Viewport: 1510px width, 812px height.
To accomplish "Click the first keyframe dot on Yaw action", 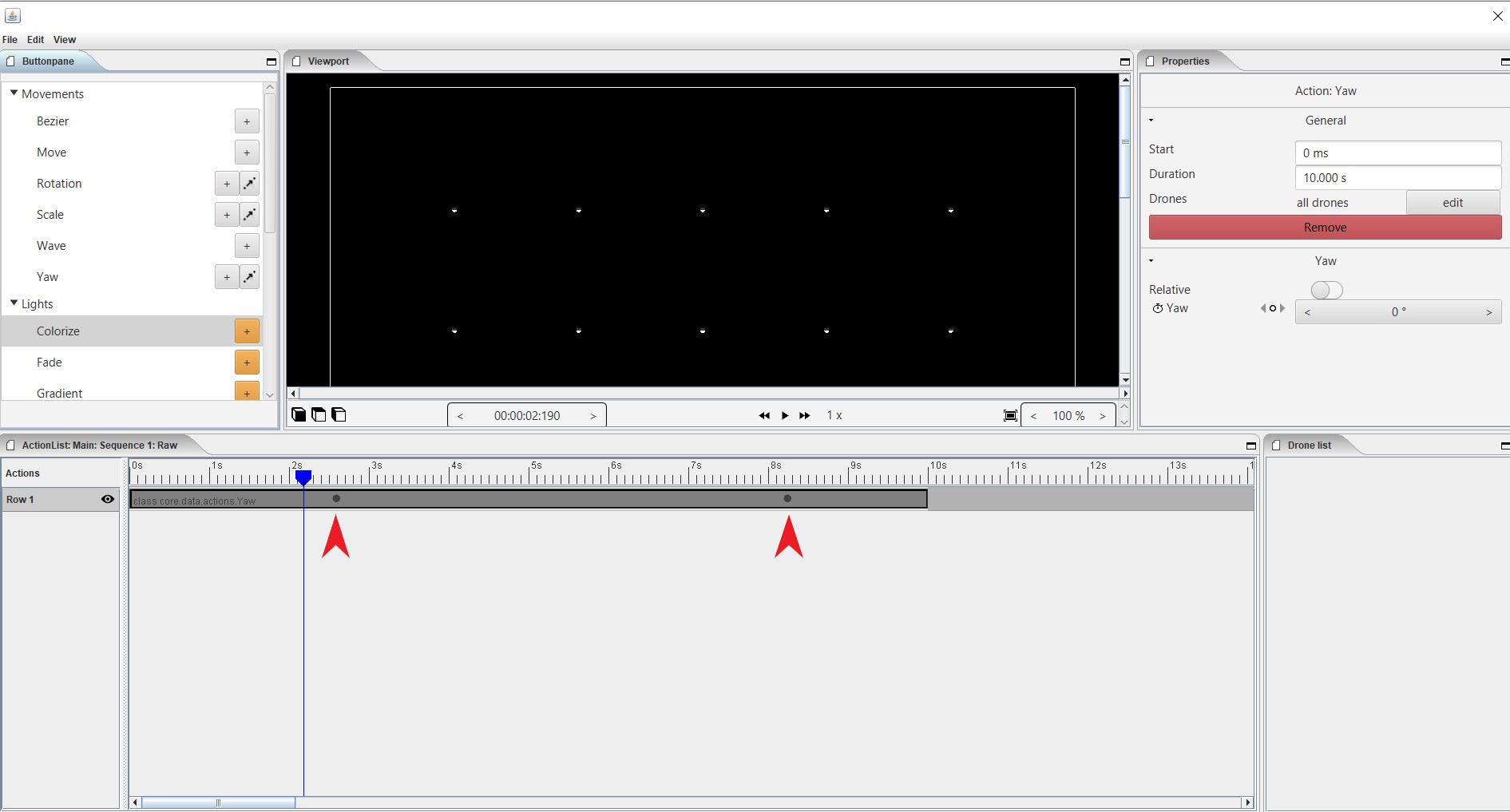I will click(x=336, y=498).
